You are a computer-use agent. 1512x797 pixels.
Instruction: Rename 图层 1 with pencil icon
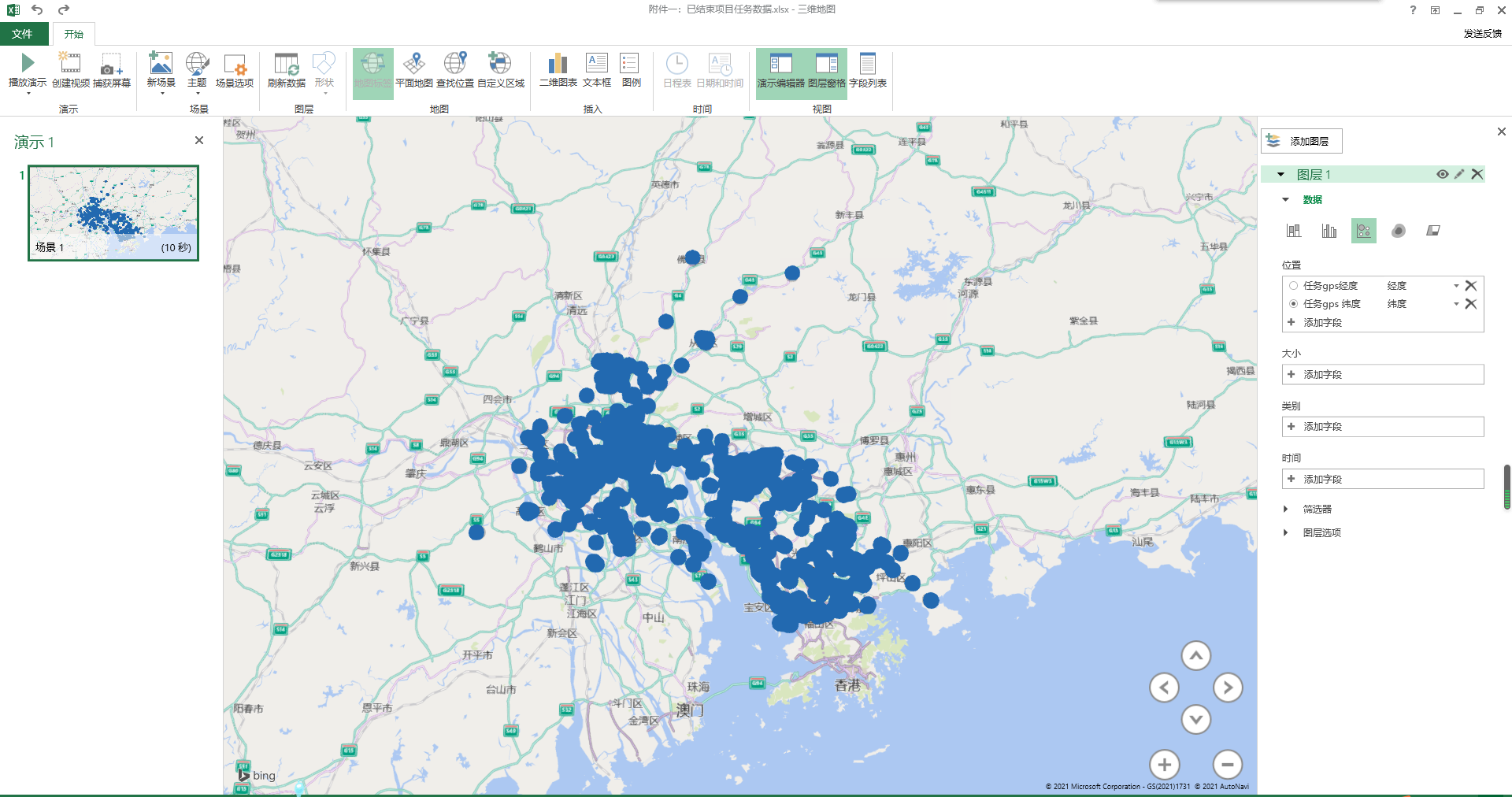[x=1459, y=174]
